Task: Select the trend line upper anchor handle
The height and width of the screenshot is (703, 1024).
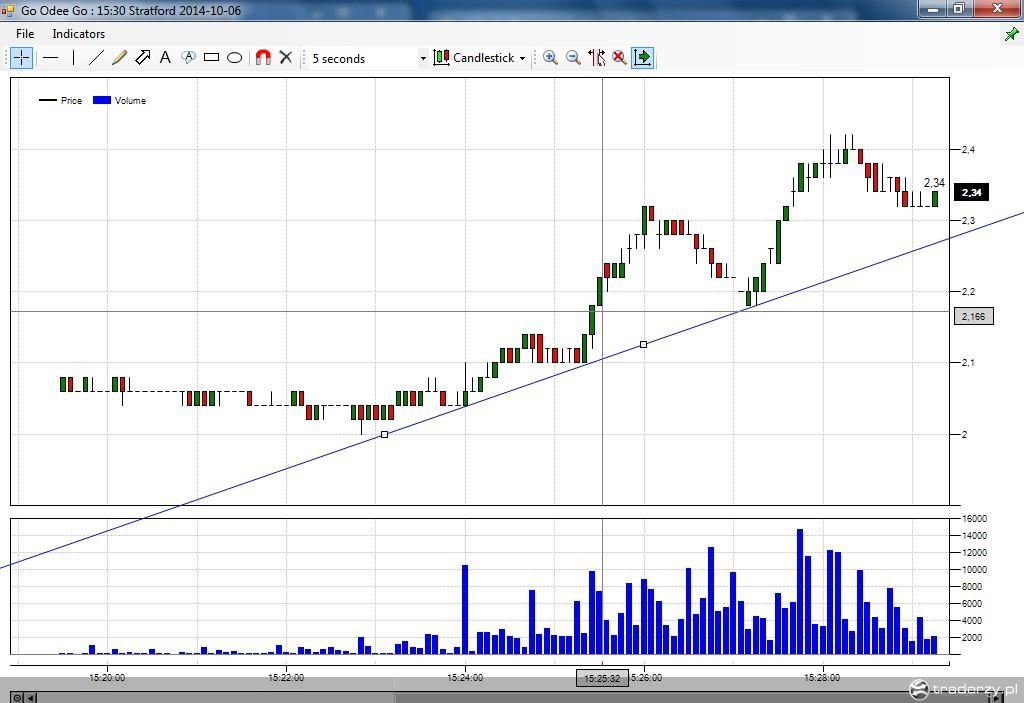Action: [x=643, y=344]
